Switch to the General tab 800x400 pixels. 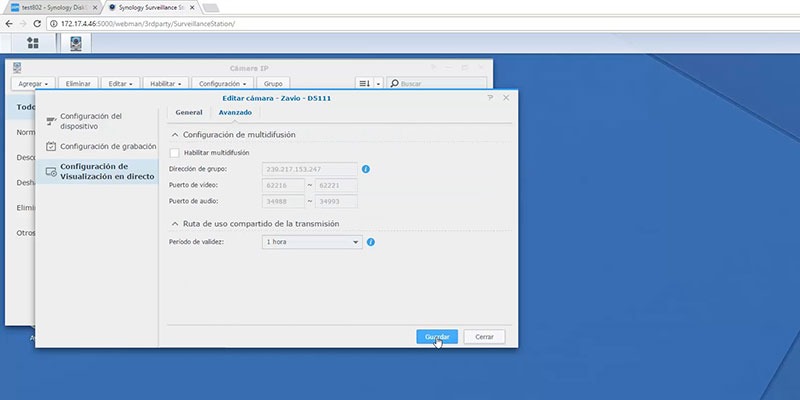click(x=189, y=112)
